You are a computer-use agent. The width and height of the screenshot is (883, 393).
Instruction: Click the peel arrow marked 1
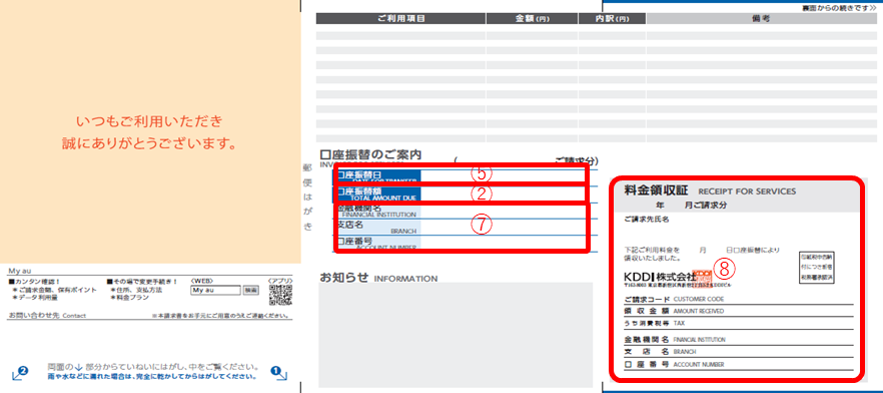279,373
